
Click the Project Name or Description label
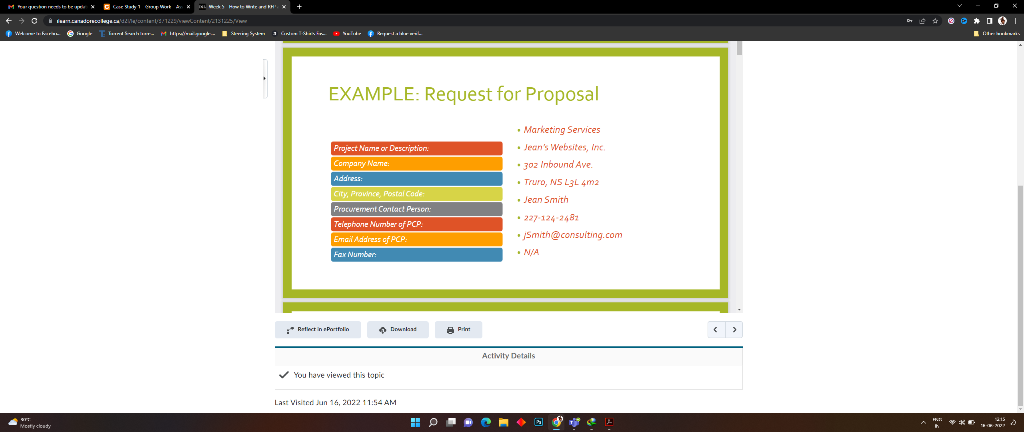(417, 149)
